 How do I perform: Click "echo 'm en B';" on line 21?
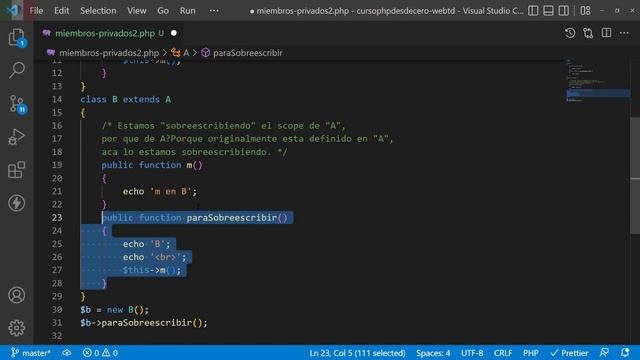point(160,191)
